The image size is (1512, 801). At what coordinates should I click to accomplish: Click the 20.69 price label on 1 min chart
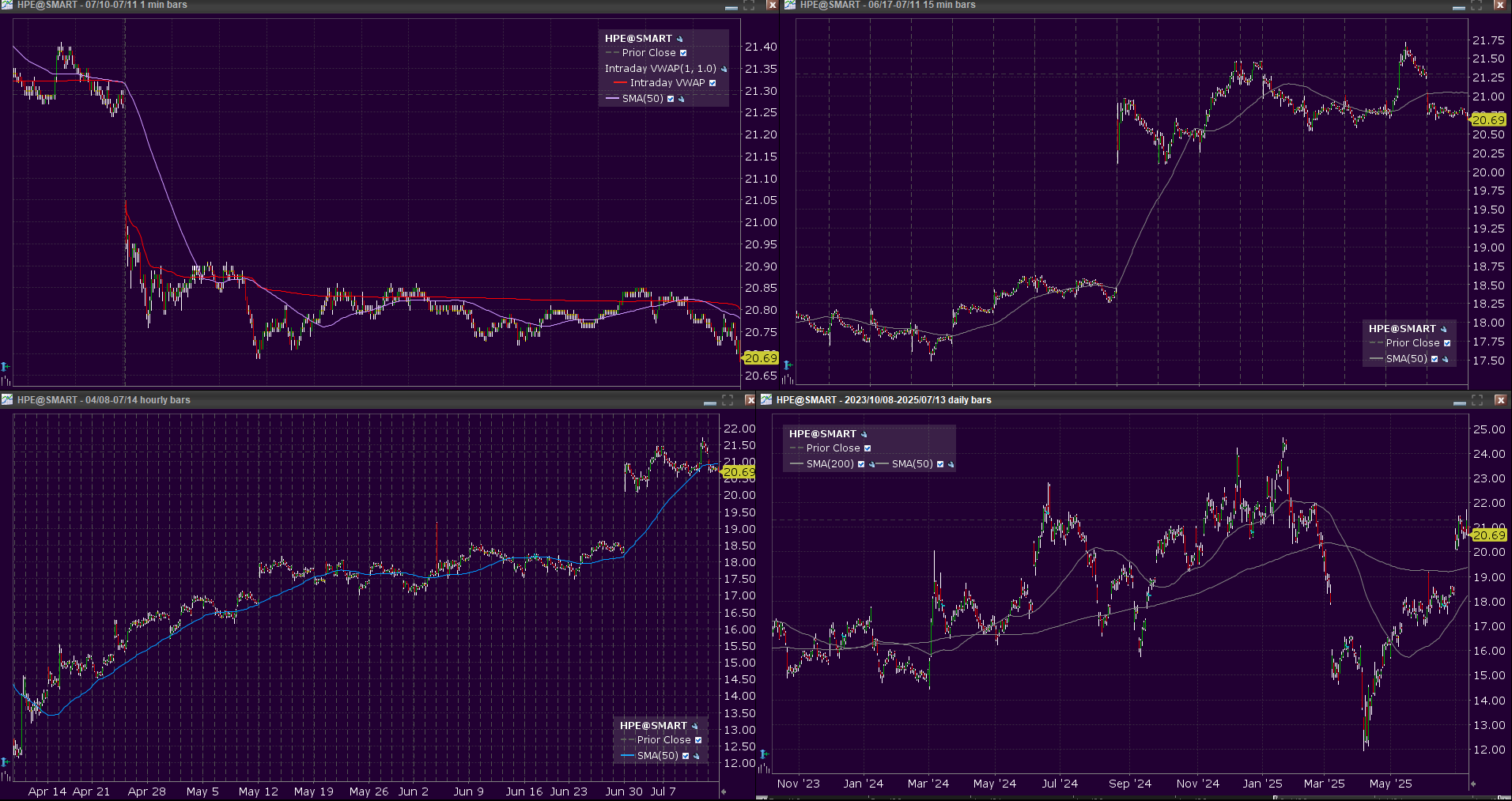760,358
